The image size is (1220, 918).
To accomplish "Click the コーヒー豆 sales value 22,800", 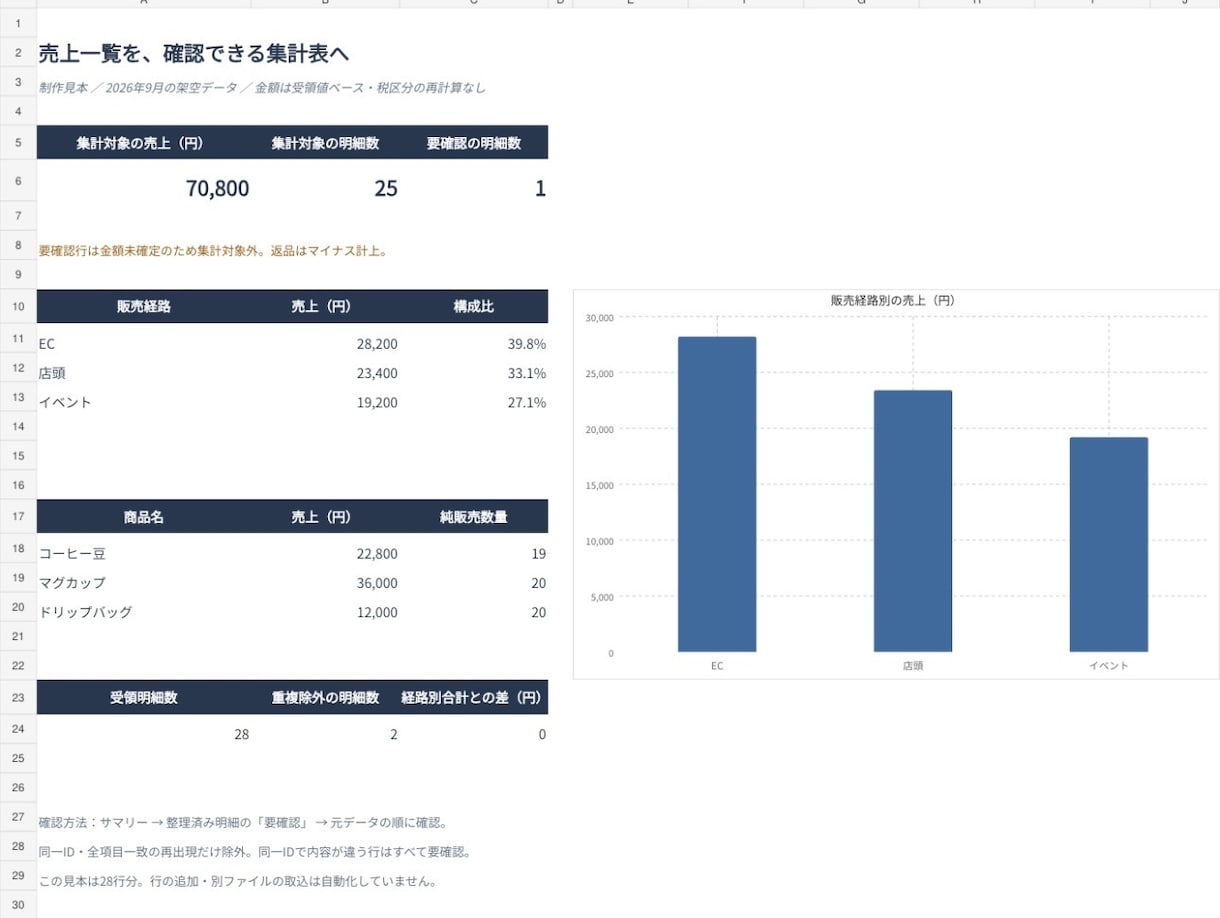I will coord(376,554).
